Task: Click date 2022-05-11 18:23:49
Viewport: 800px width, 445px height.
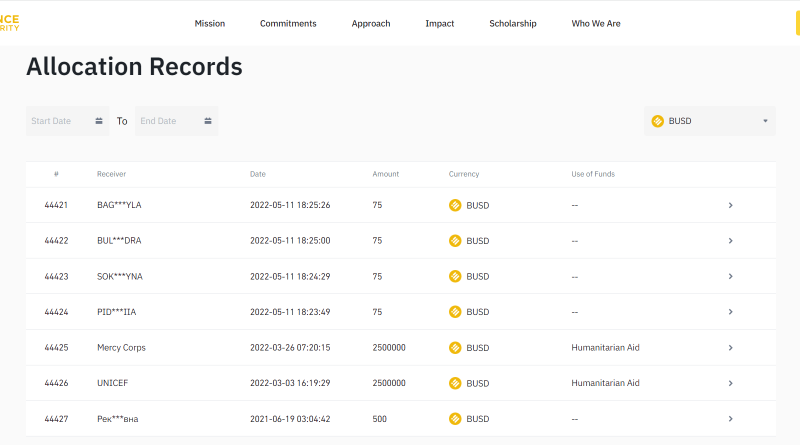Action: pos(290,312)
